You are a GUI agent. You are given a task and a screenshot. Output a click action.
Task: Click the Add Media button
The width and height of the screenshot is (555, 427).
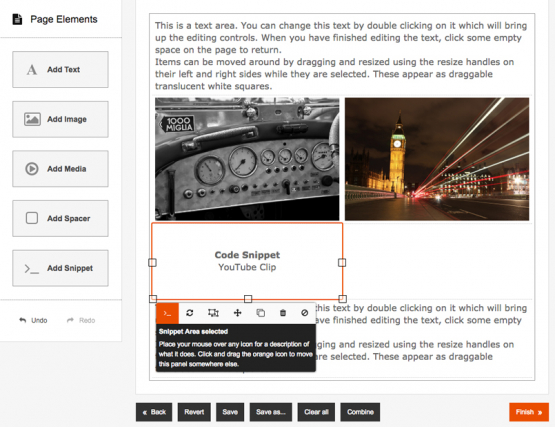coord(61,169)
